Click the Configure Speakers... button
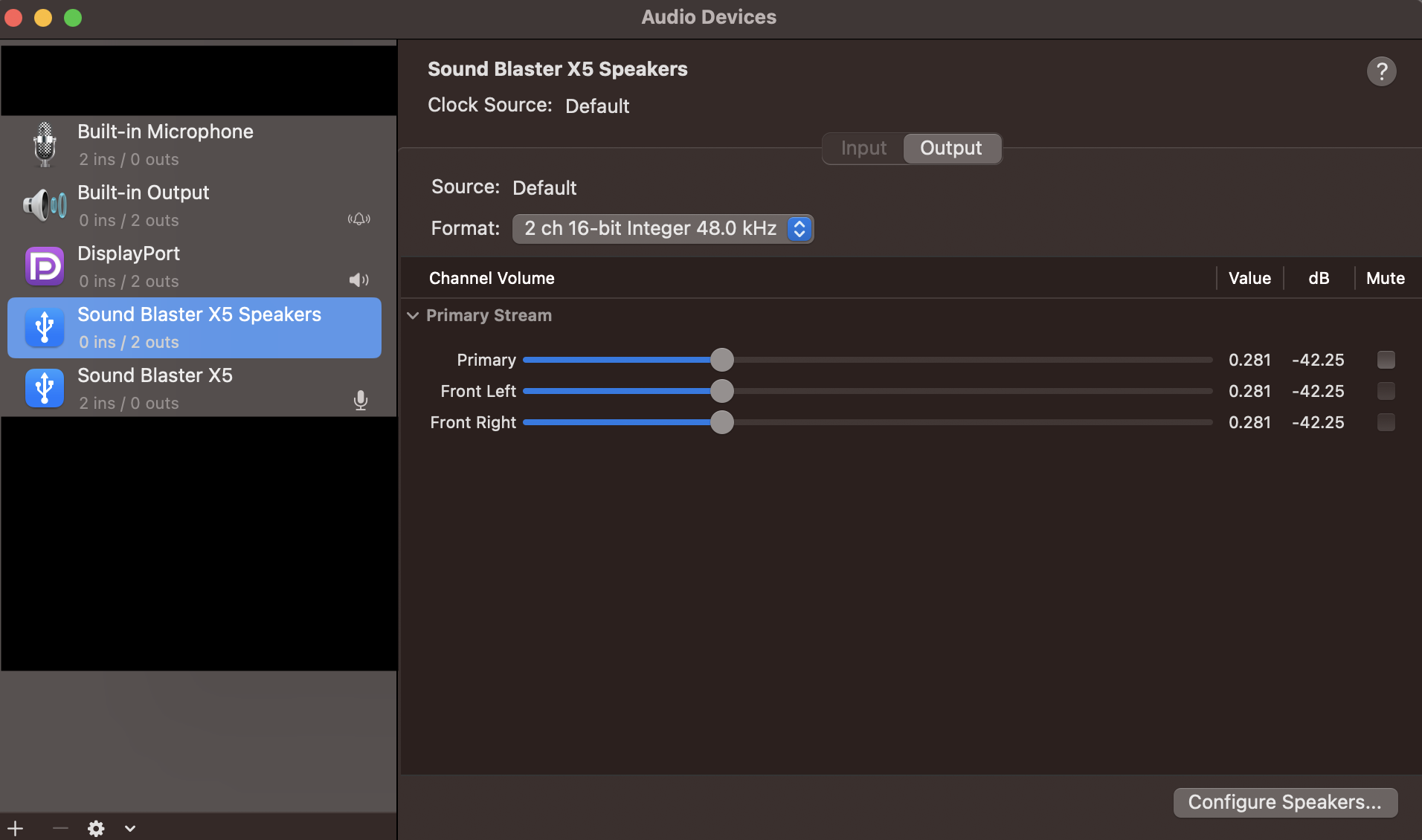Image resolution: width=1422 pixels, height=840 pixels. (x=1285, y=802)
